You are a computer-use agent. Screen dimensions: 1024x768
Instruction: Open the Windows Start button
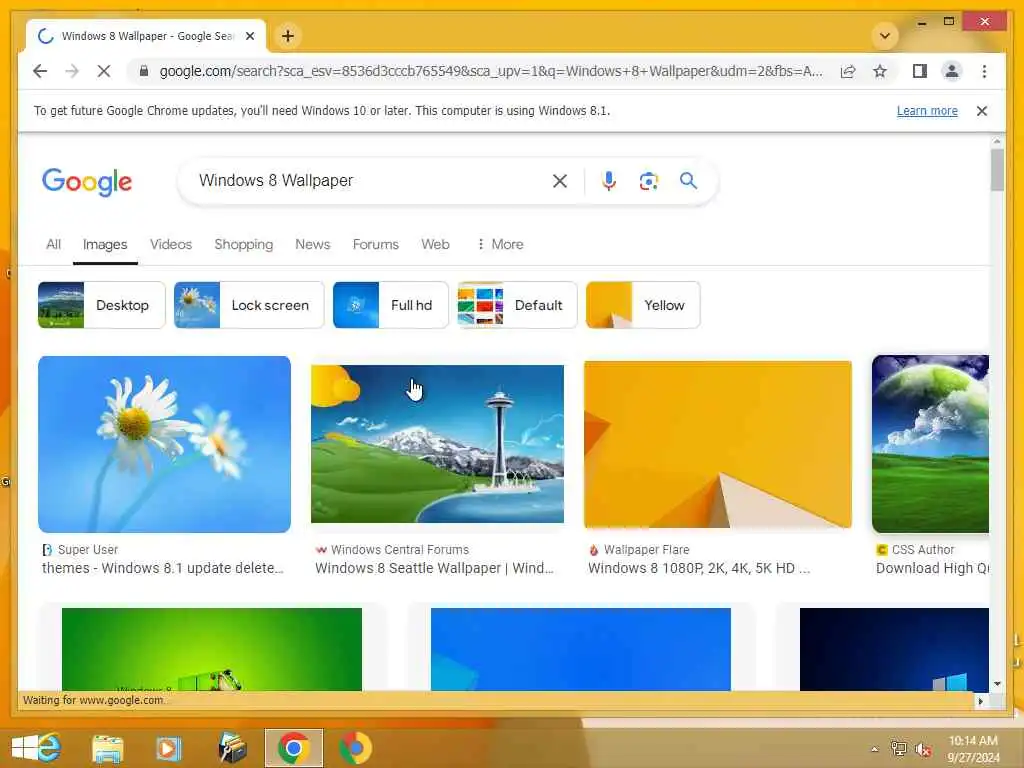click(24, 748)
